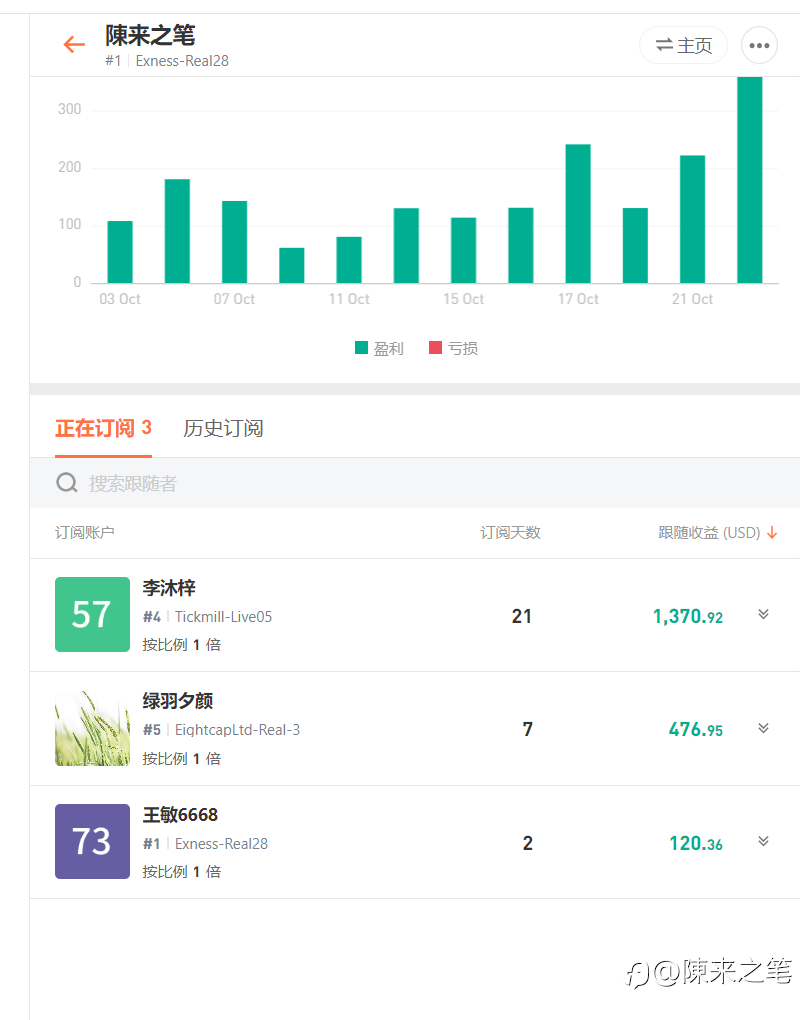Click Tickmill-Live05 account label
800x1020 pixels.
pyautogui.click(x=223, y=617)
